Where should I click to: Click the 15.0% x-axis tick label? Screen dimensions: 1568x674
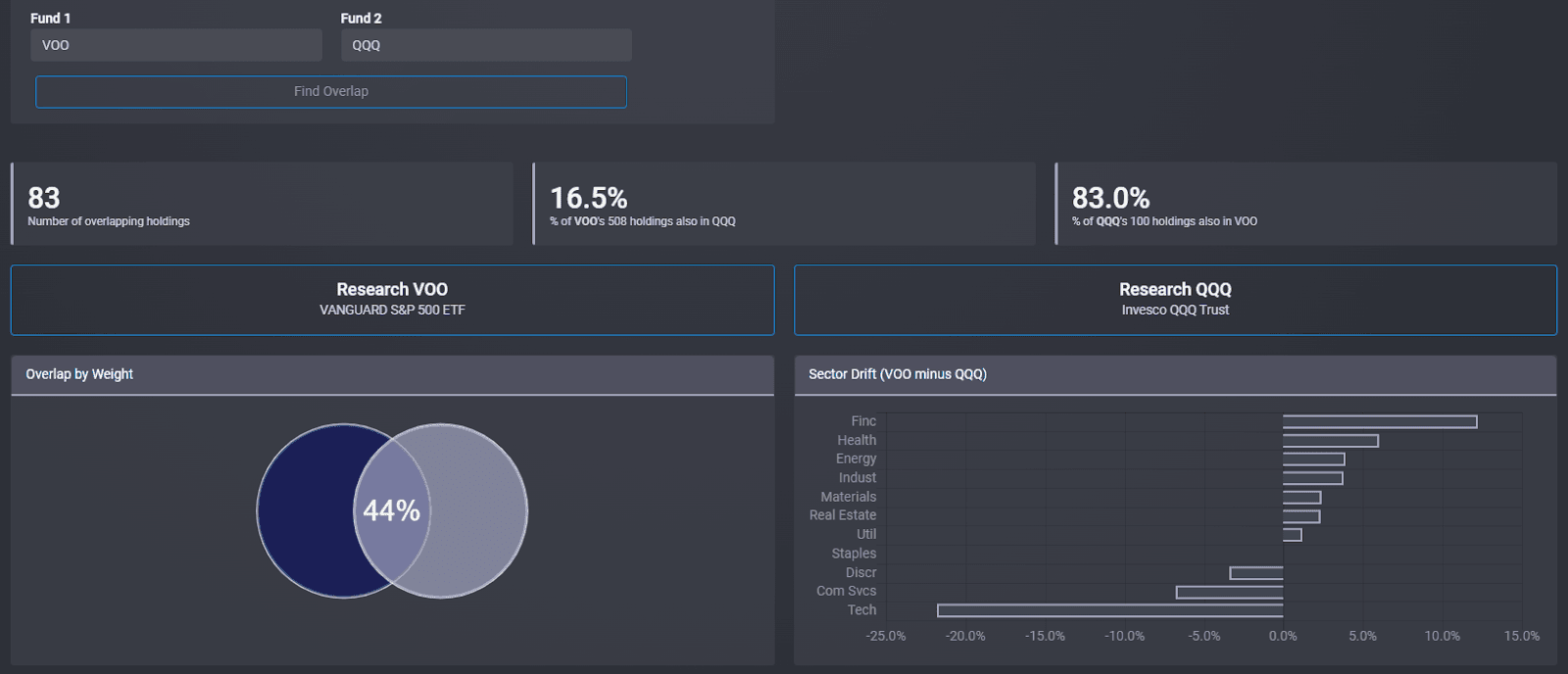(1522, 636)
